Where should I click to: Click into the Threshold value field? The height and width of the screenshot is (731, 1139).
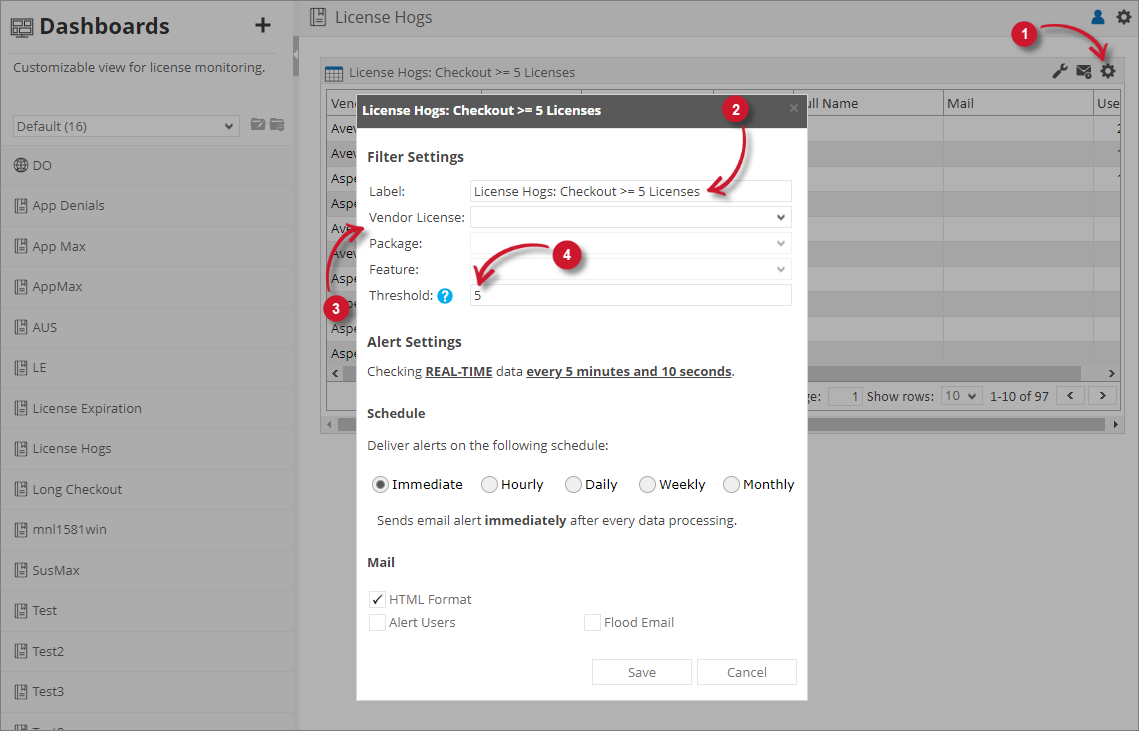[631, 296]
